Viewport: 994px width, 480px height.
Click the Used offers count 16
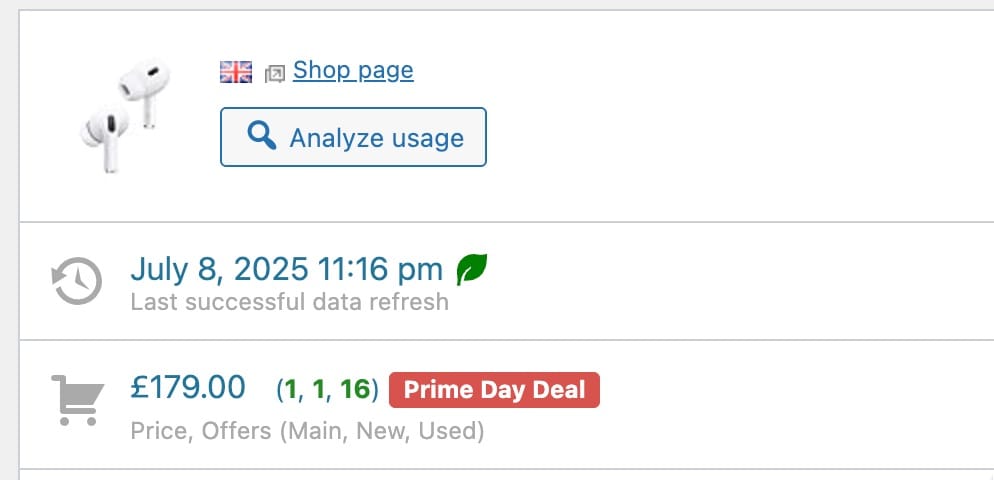[355, 390]
